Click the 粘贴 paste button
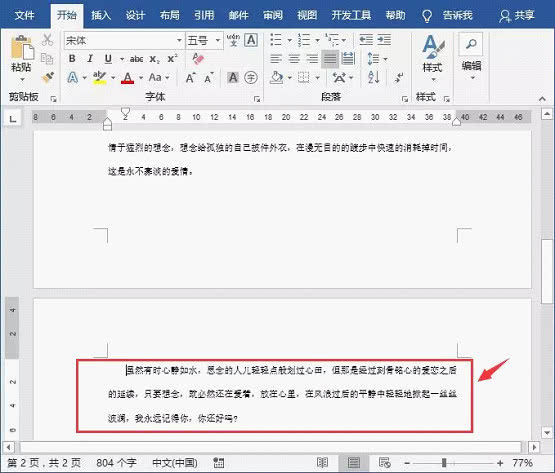This screenshot has width=555, height=473. pyautogui.click(x=21, y=58)
